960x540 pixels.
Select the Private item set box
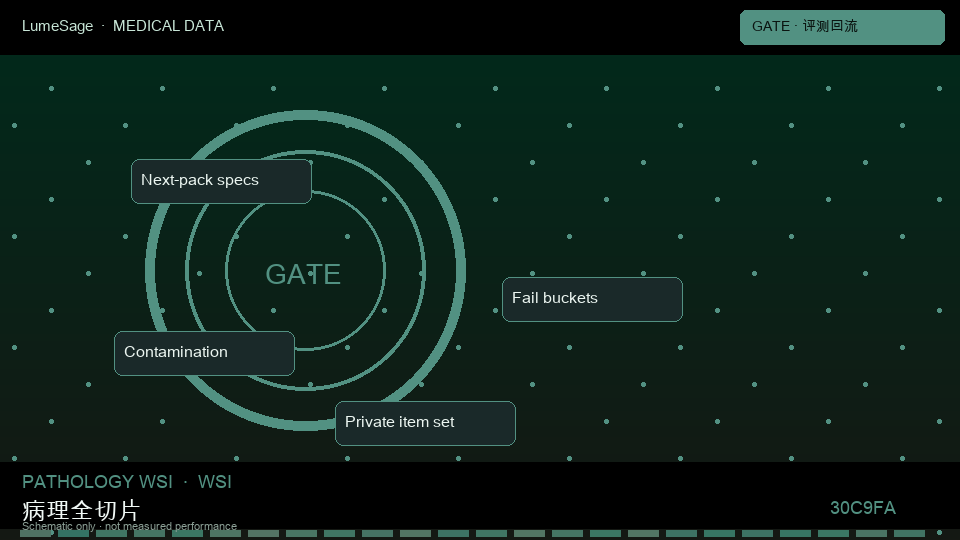coord(425,423)
